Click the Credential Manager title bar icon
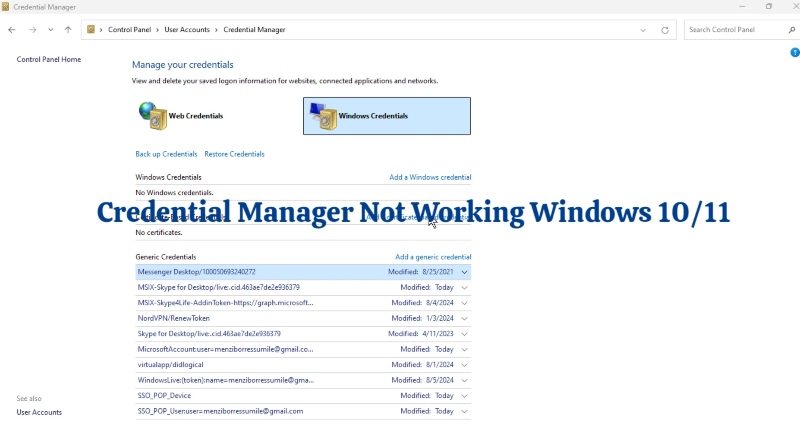The width and height of the screenshot is (800, 426). point(6,7)
